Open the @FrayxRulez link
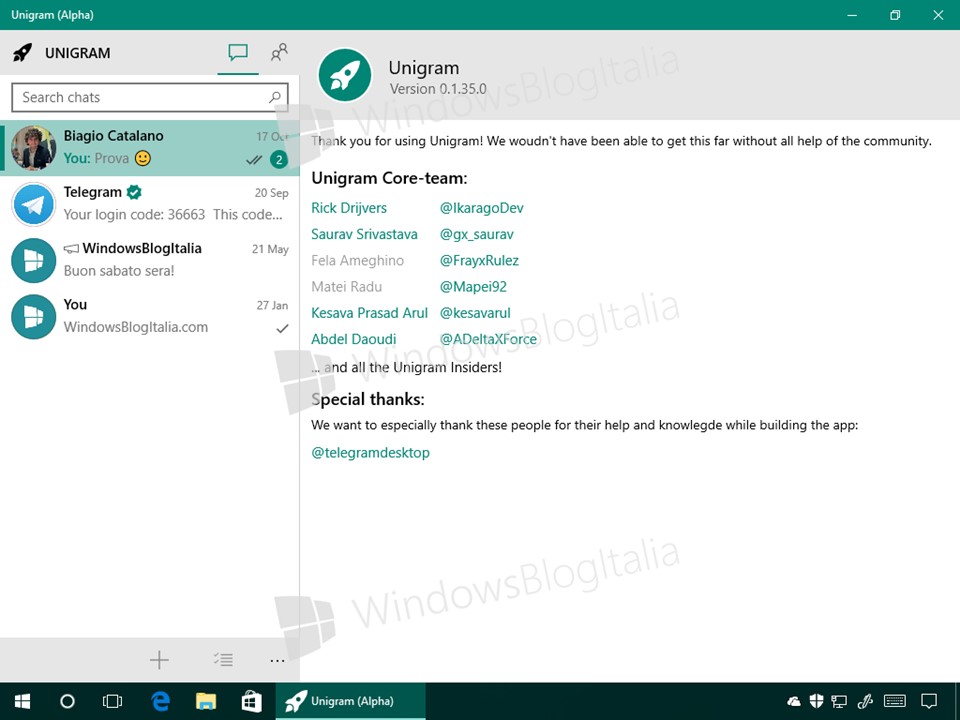960x720 pixels. point(479,261)
